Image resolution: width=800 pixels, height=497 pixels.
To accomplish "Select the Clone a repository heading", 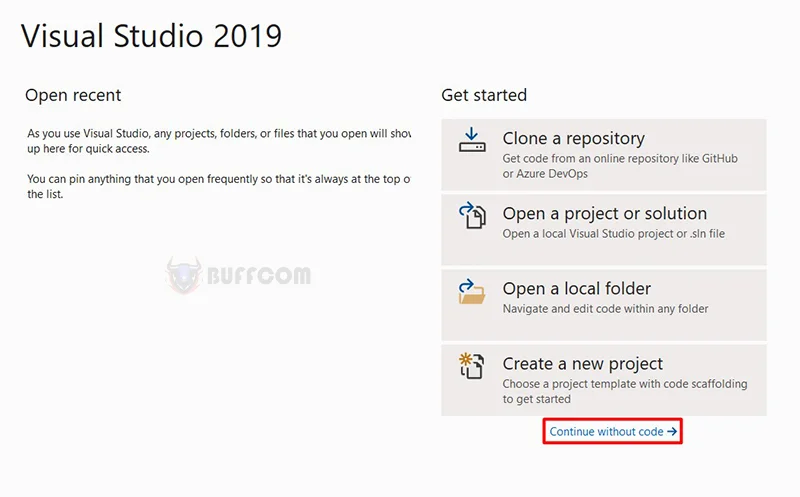I will point(573,138).
